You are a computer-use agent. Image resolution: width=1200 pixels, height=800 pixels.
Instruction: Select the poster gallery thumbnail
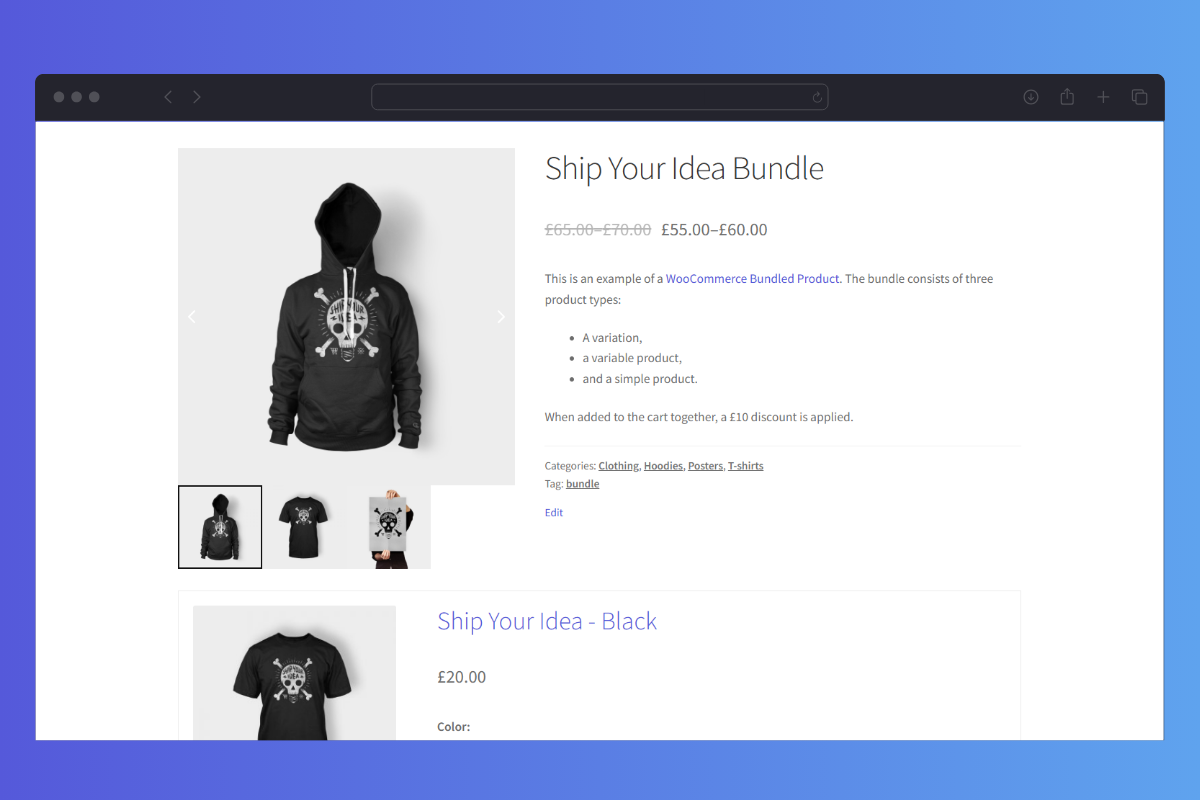click(x=389, y=527)
